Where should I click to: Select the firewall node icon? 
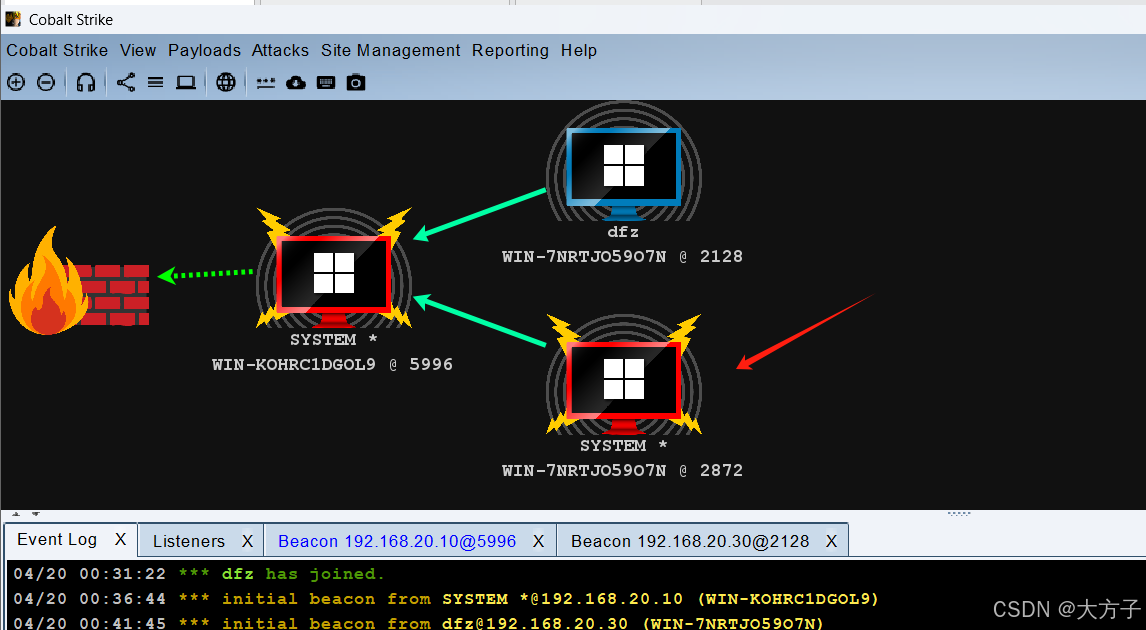point(79,281)
